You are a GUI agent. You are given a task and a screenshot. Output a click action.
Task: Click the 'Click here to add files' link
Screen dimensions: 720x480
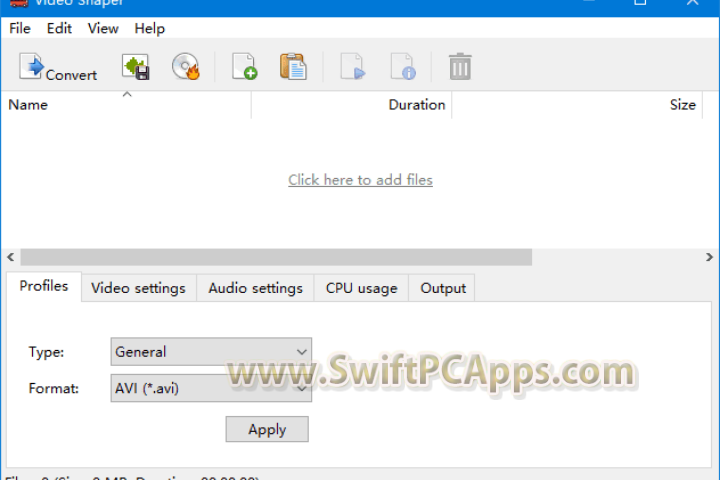pyautogui.click(x=360, y=180)
